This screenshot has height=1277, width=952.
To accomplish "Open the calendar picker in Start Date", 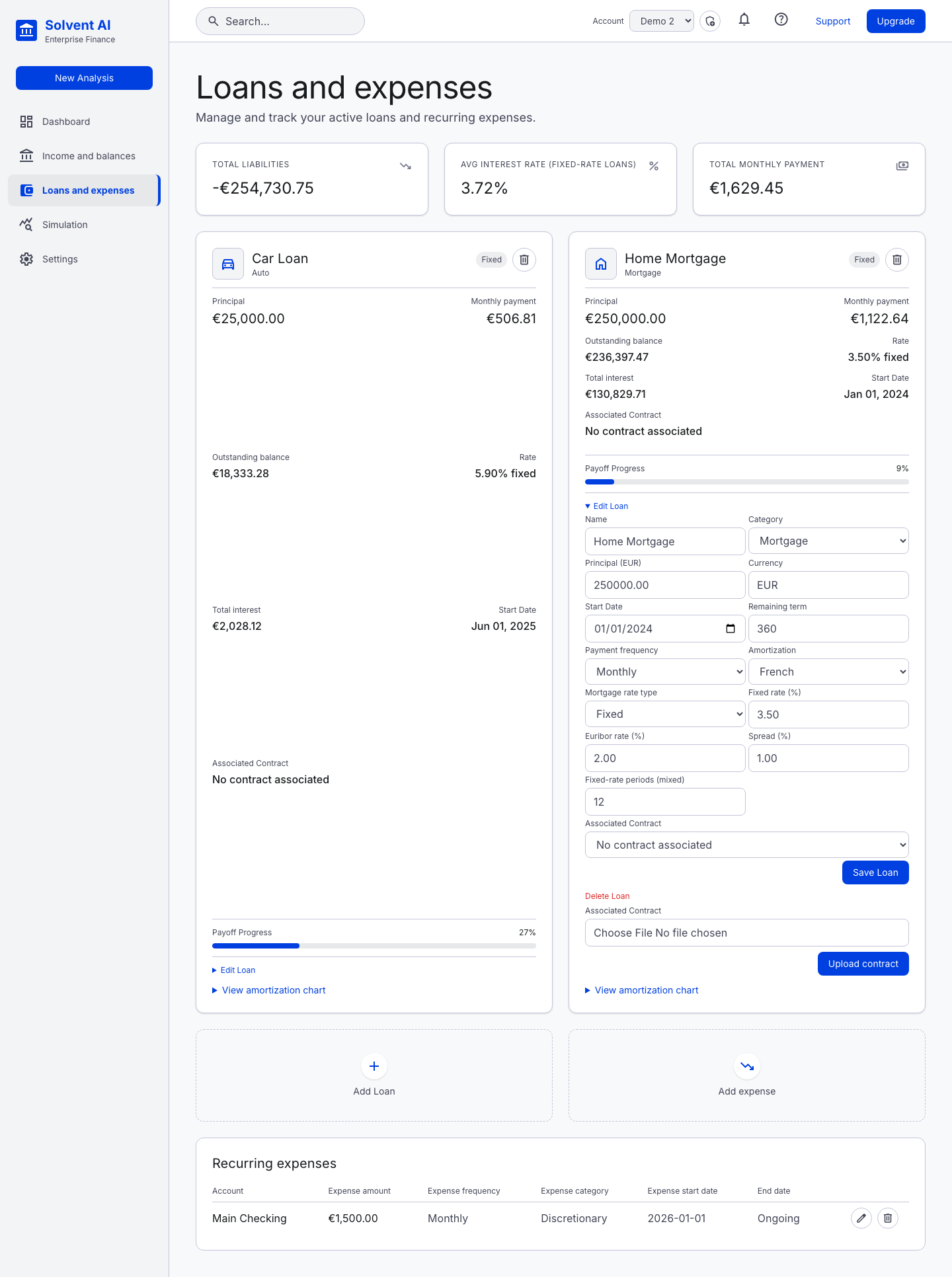I will (x=731, y=629).
